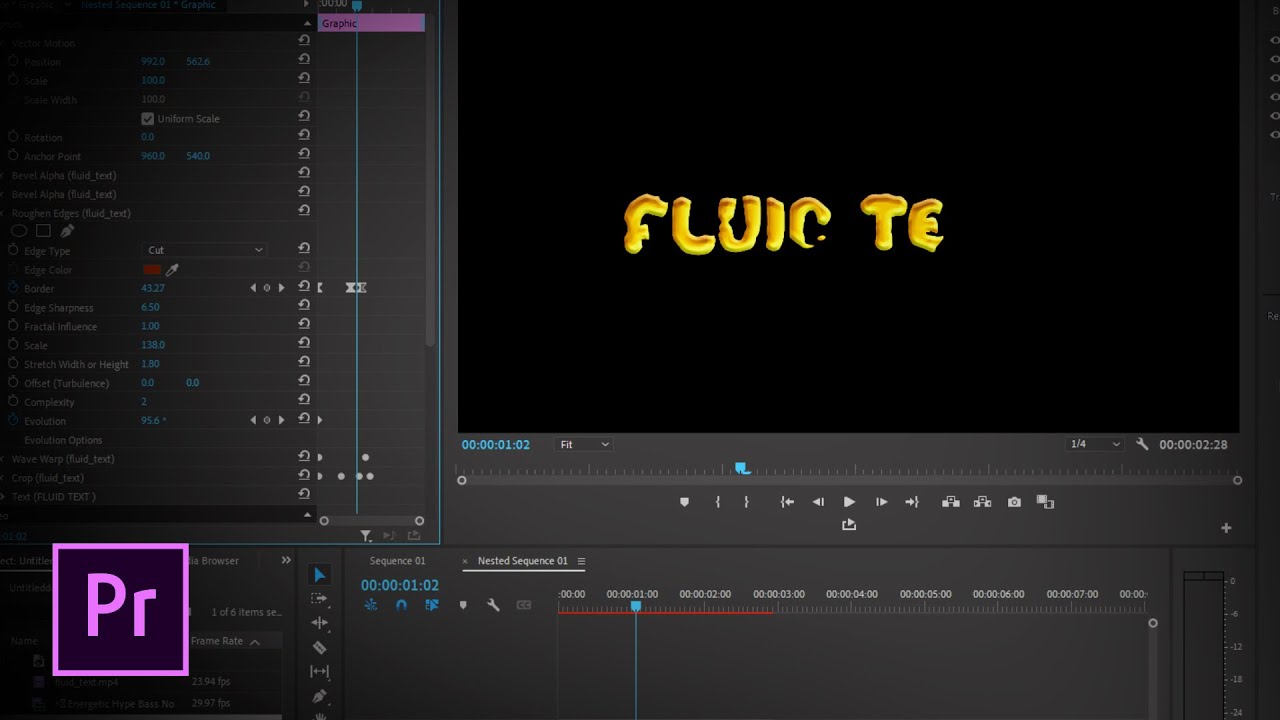Open Nested Sequence 01 panel menu
The width and height of the screenshot is (1280, 720).
[581, 561]
